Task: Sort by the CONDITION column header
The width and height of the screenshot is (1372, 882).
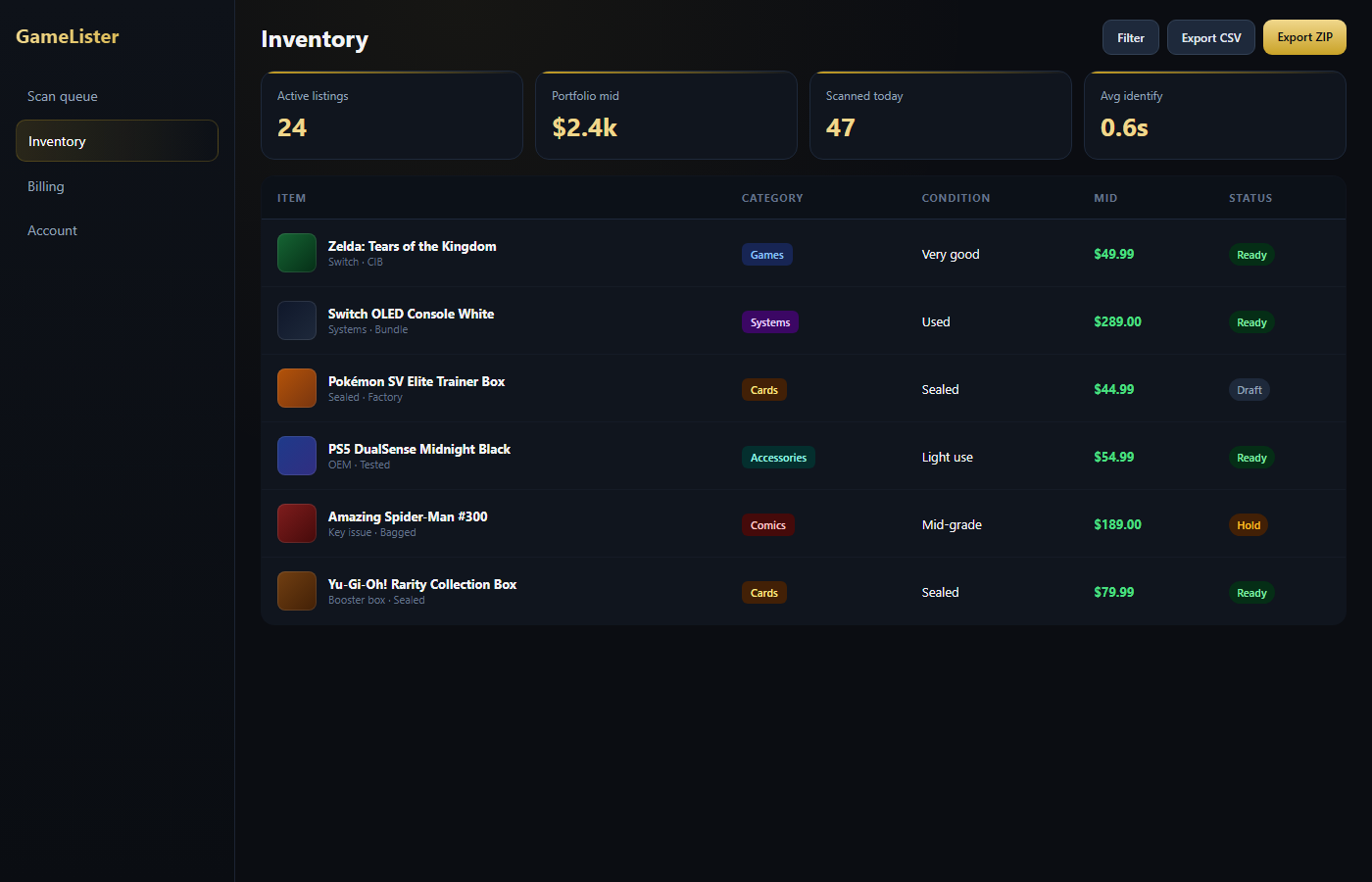Action: (x=955, y=198)
